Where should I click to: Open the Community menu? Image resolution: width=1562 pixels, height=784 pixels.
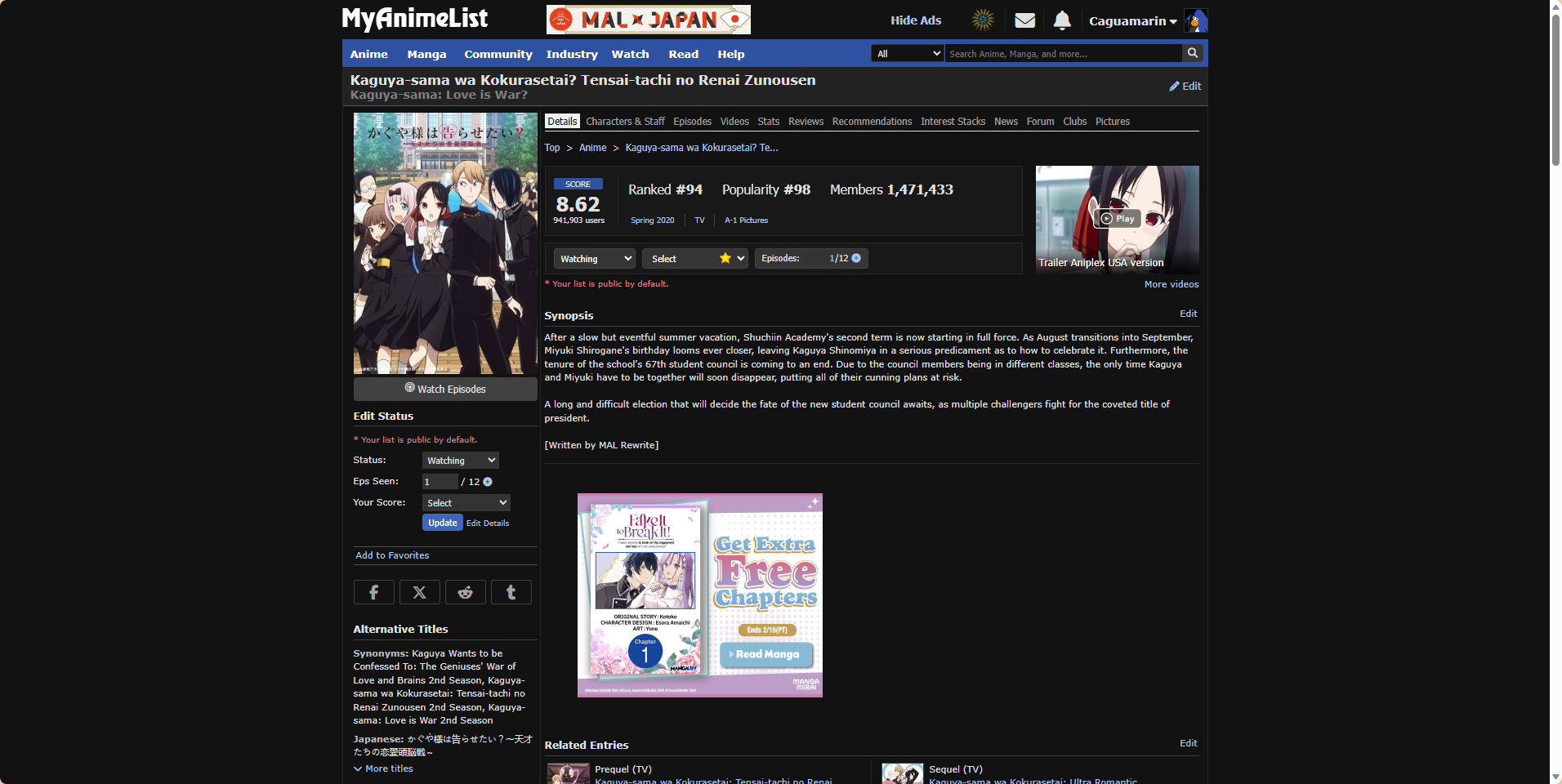[498, 54]
